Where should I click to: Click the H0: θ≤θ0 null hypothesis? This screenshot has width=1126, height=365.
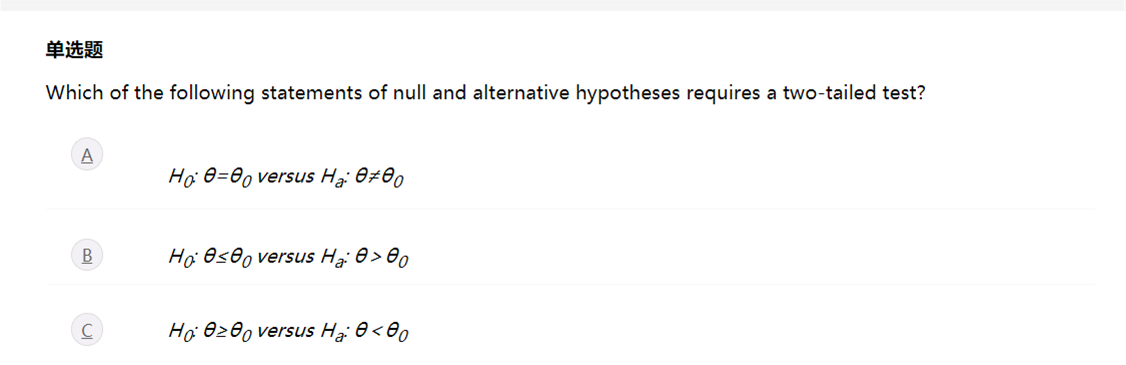pos(210,257)
